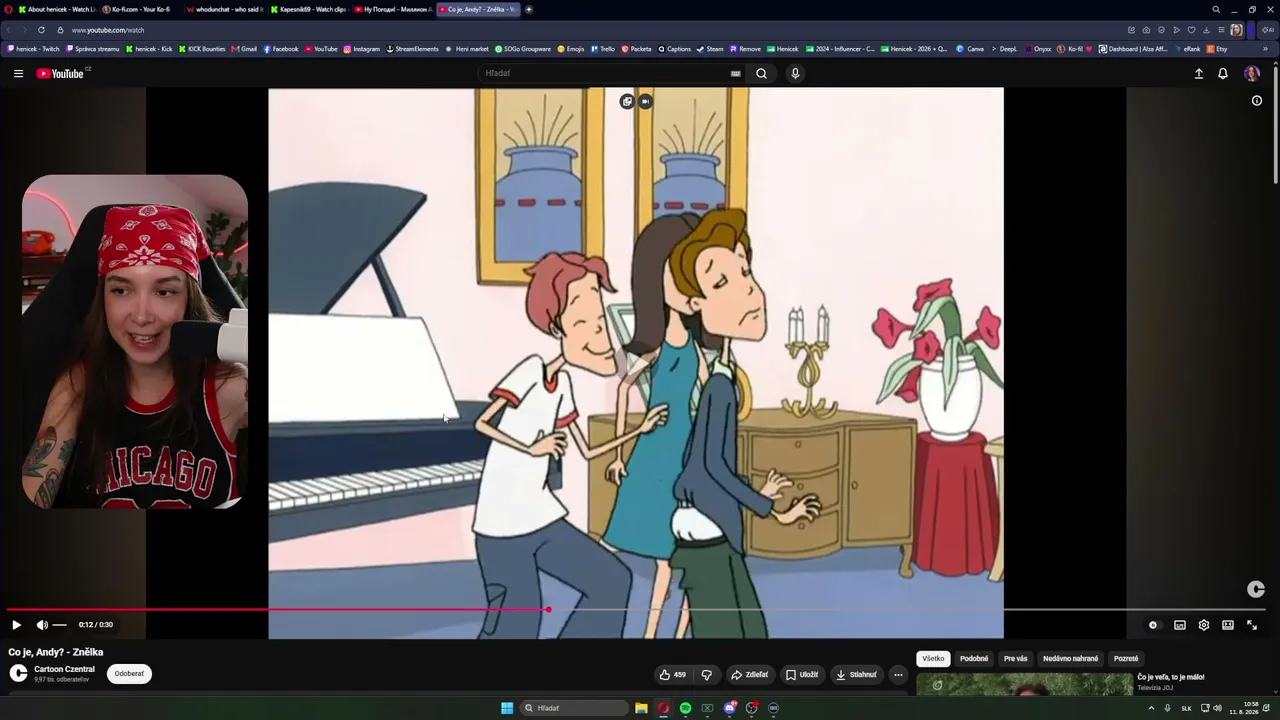Open the Cartoon Czentral channel name
Image resolution: width=1280 pixels, height=720 pixels.
point(65,669)
